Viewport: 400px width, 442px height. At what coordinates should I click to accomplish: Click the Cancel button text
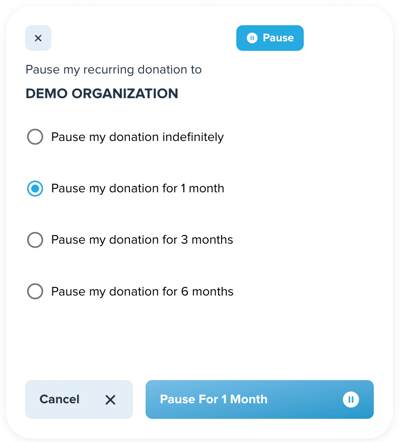coord(59,399)
